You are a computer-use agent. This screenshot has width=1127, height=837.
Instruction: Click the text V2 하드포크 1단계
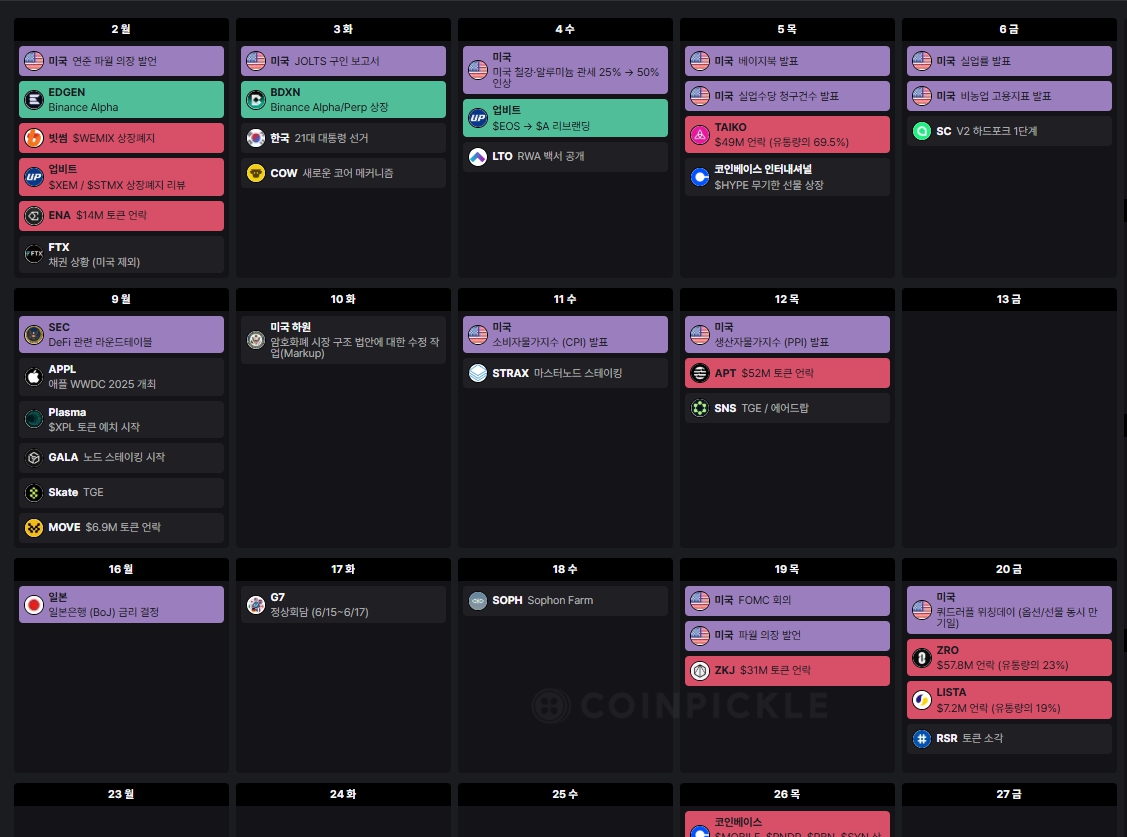pos(996,131)
